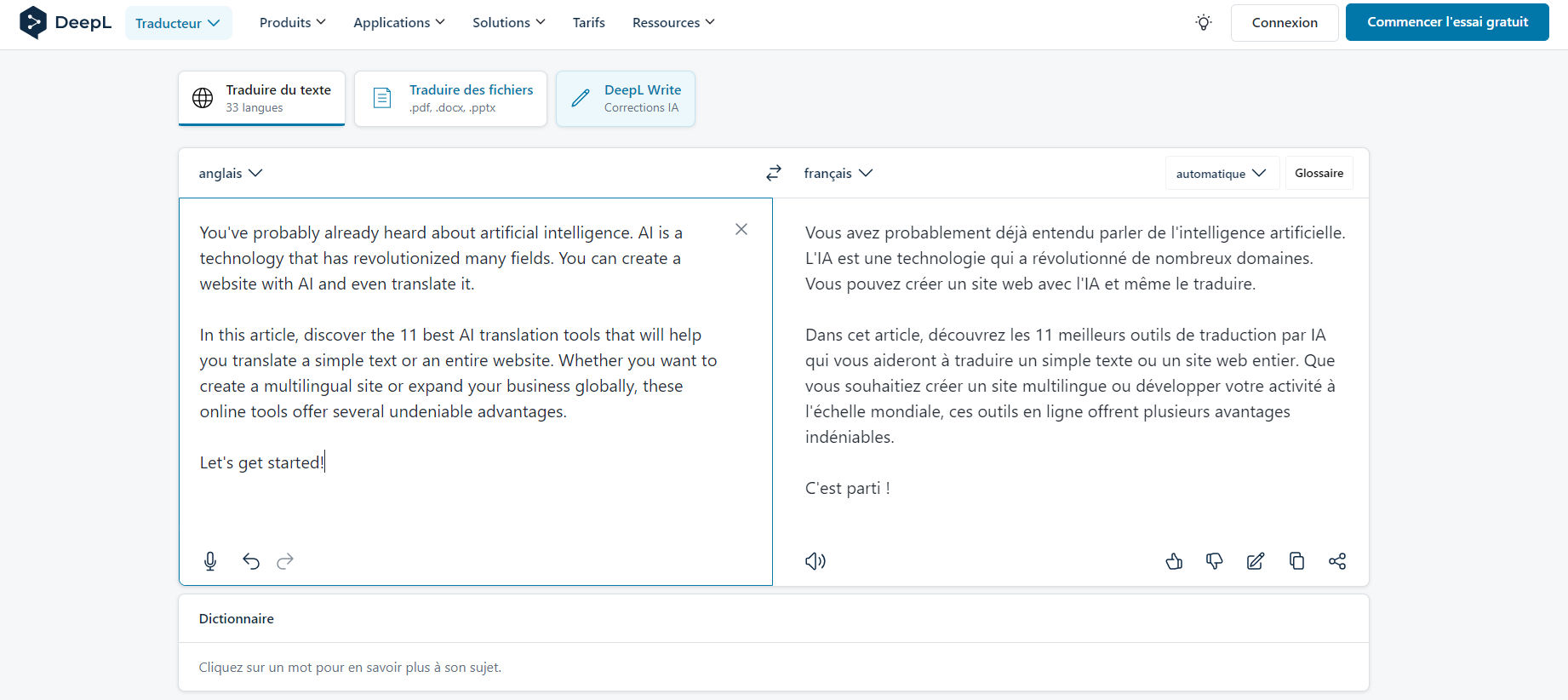Undo the last source text edit
Screen dimensions: 1568x700
(251, 560)
